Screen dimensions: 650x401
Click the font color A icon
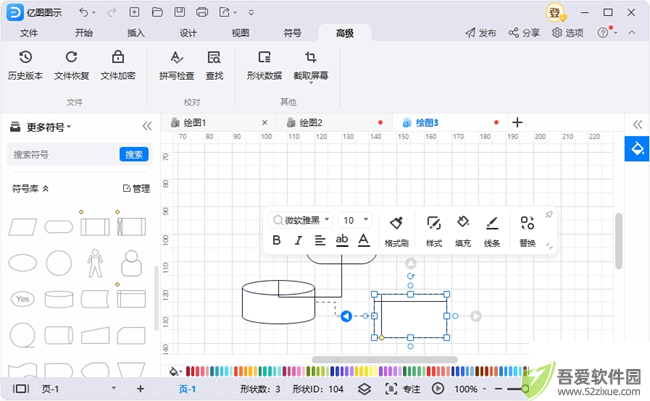click(x=364, y=240)
